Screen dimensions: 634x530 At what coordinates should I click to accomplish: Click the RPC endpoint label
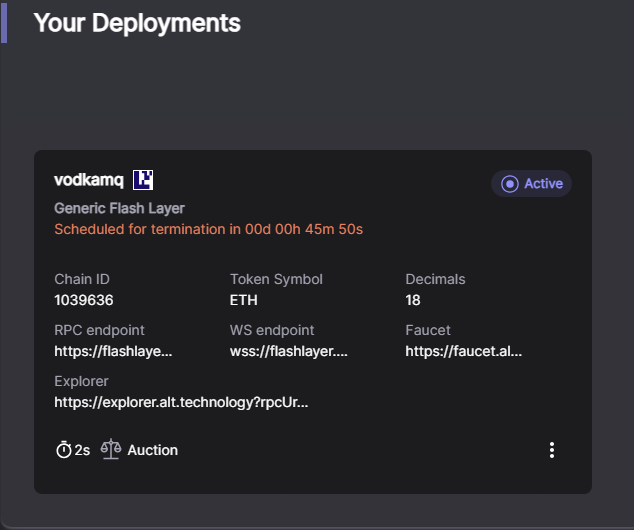click(x=99, y=330)
